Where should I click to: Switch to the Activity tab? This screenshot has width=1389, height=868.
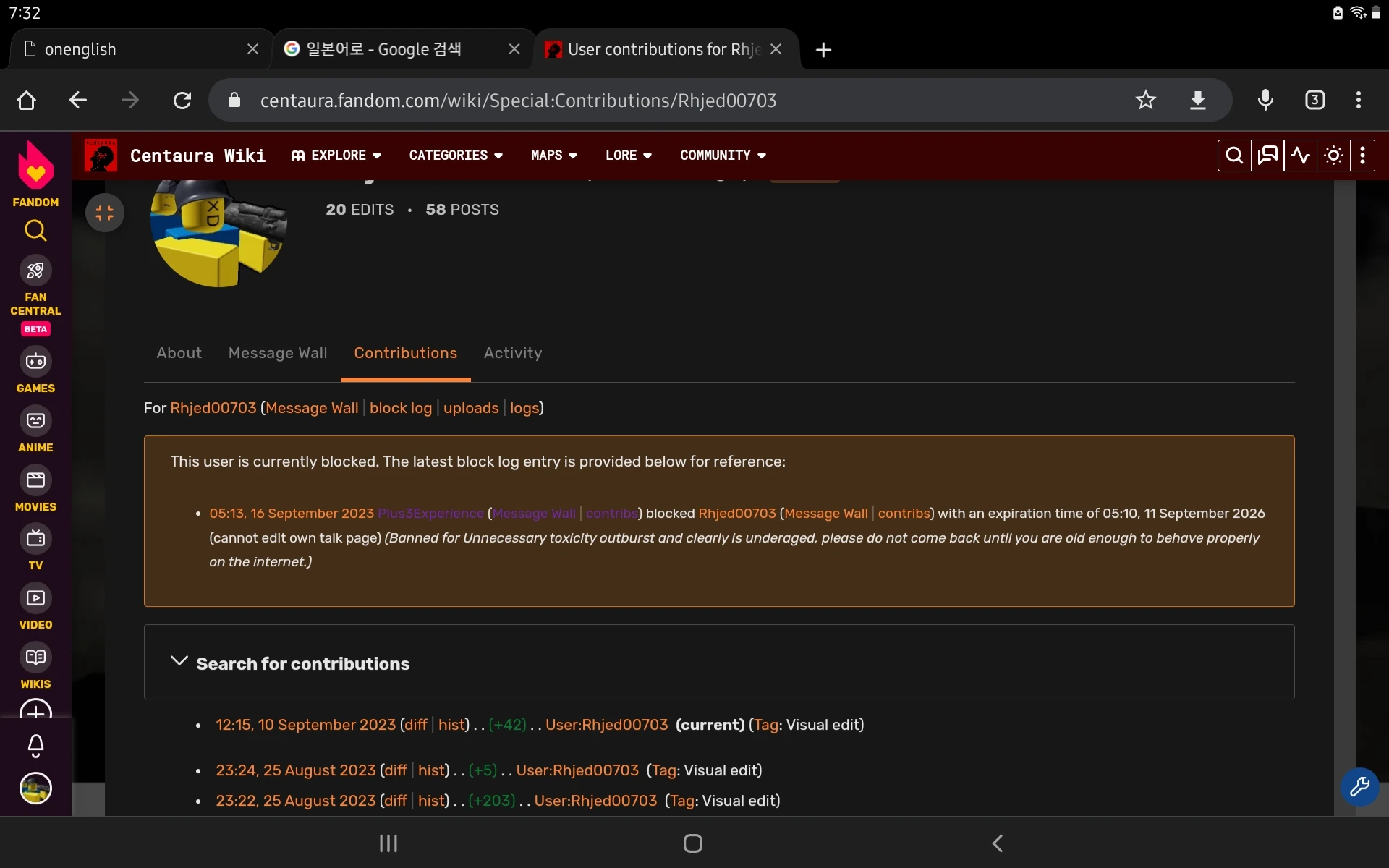(512, 354)
